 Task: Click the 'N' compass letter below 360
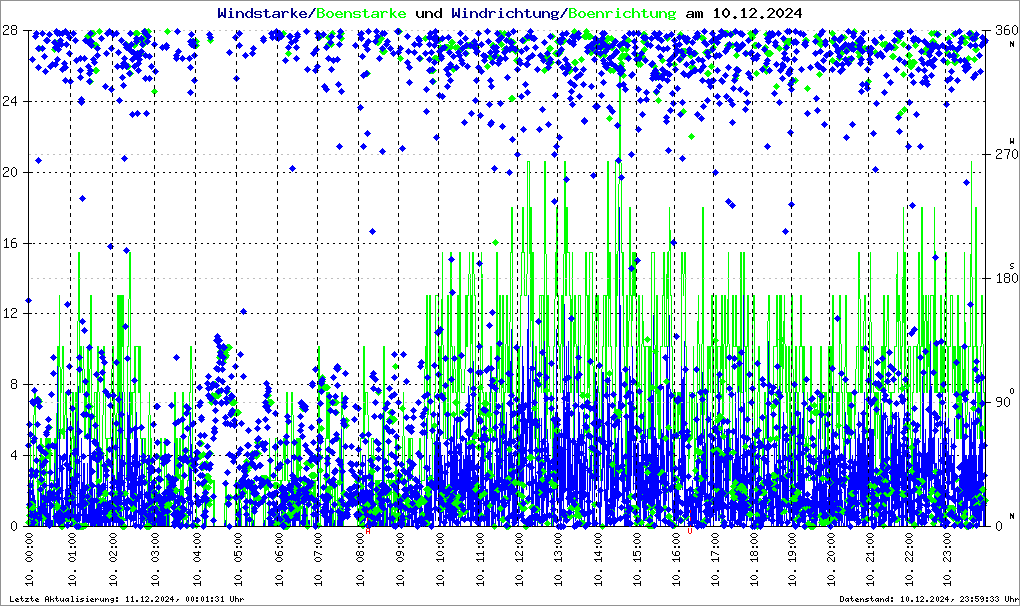[x=1012, y=44]
